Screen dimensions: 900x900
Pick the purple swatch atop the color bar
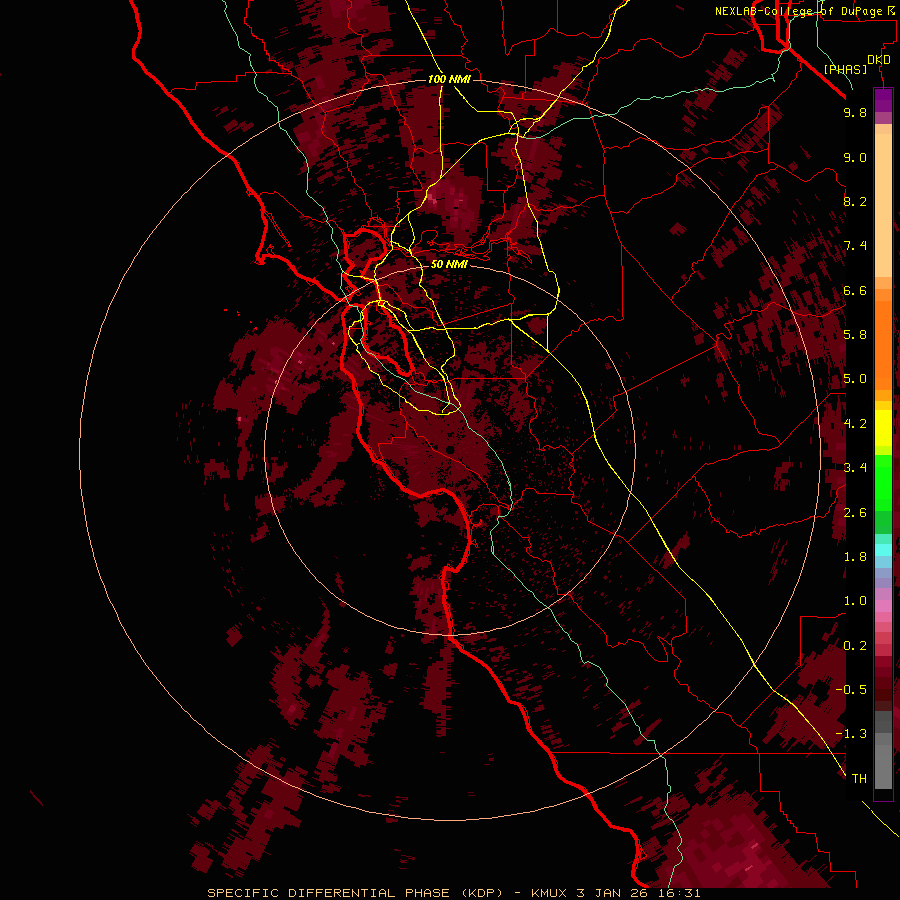[x=883, y=100]
